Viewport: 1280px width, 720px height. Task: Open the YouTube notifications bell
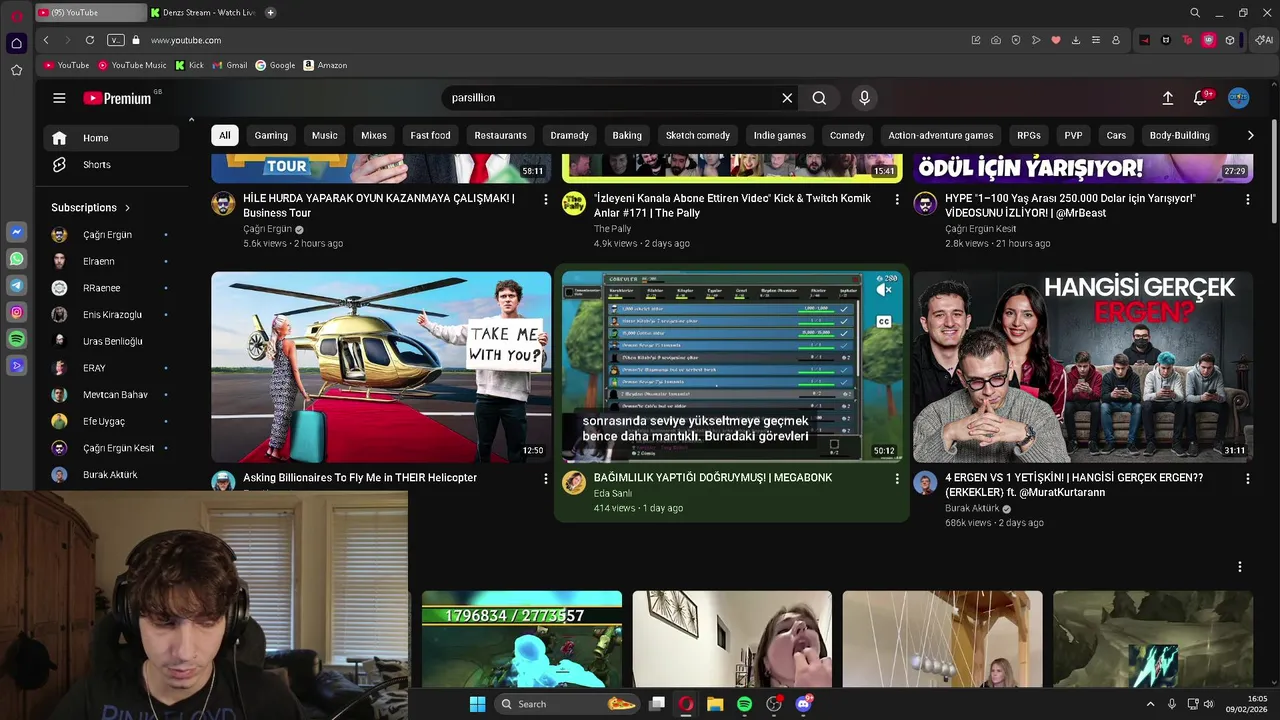(x=1201, y=98)
